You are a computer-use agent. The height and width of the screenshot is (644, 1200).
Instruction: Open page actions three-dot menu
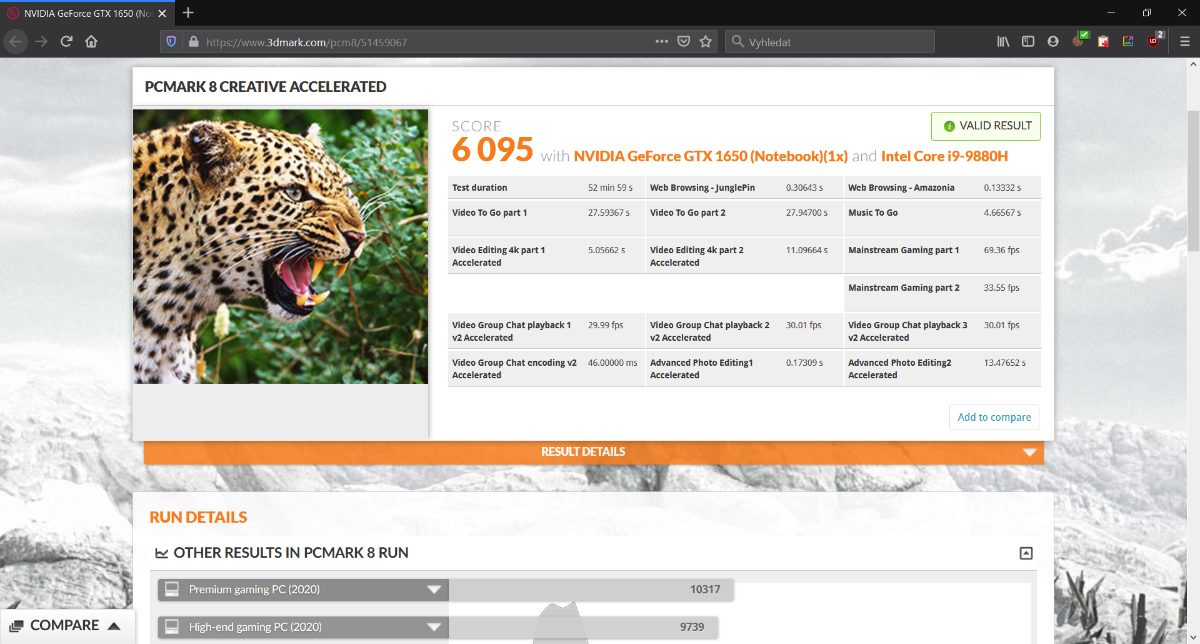click(x=661, y=42)
